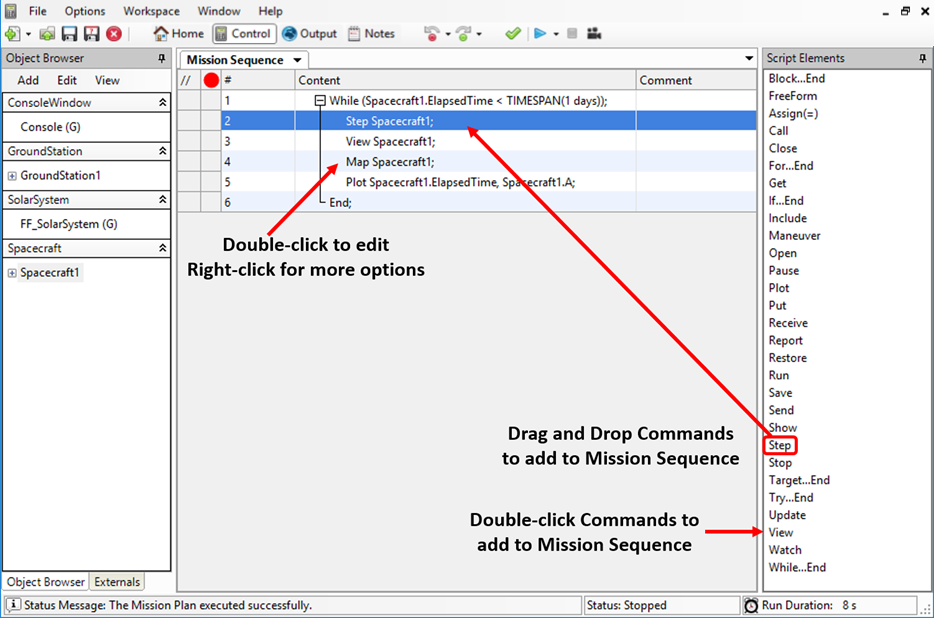Click the Open Mission Plan folder icon
This screenshot has height=618, width=934.
tap(47, 34)
